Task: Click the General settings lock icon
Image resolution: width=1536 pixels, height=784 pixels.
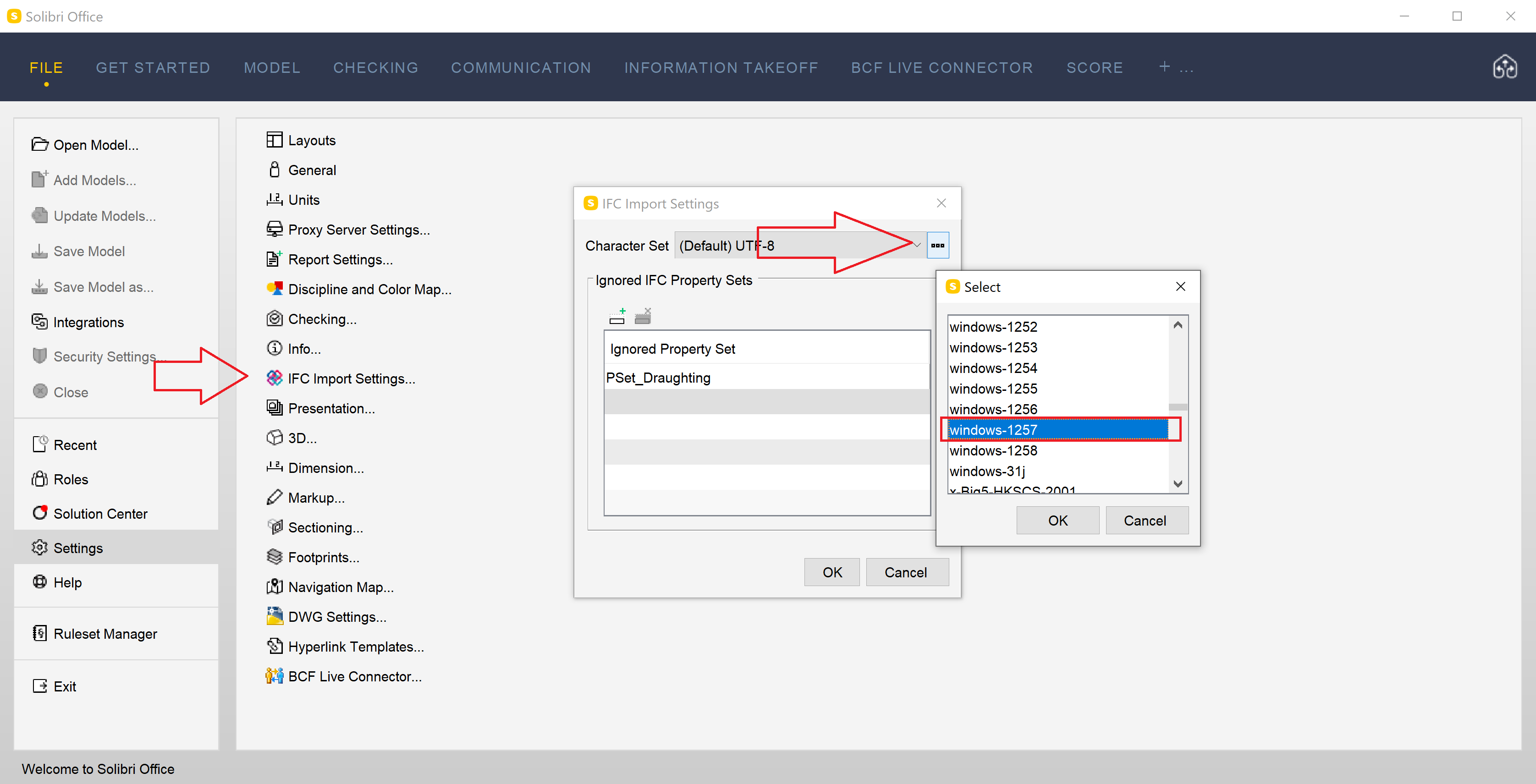Action: click(x=274, y=170)
